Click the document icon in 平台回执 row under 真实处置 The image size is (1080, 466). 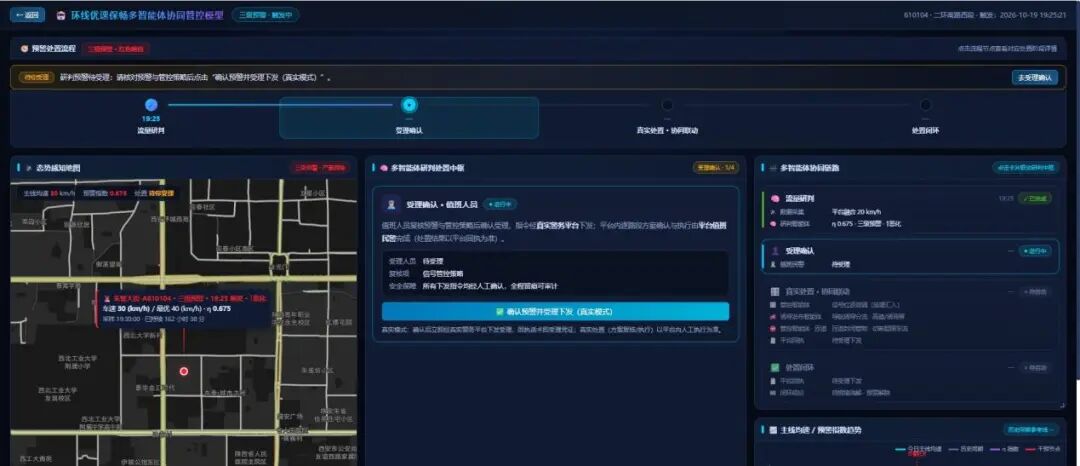(x=773, y=339)
